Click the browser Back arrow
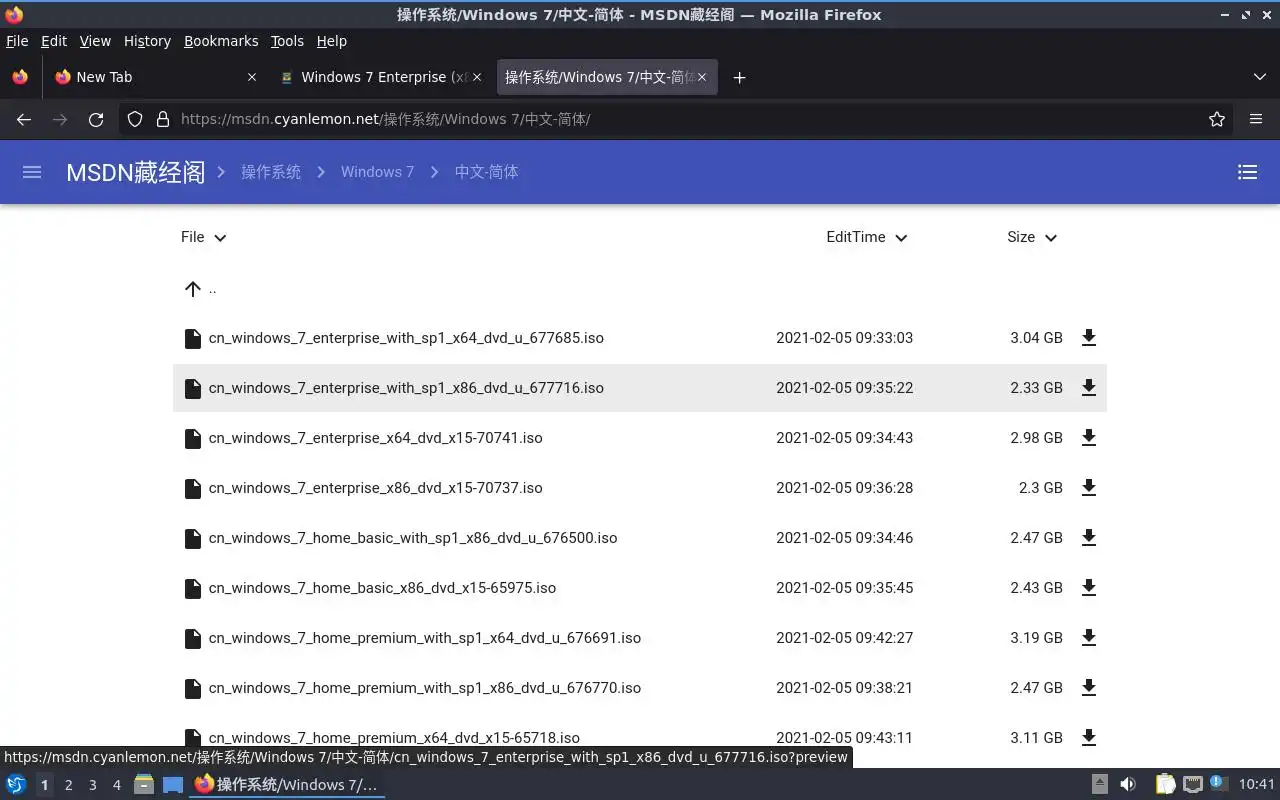Viewport: 1280px width, 800px height. [24, 119]
